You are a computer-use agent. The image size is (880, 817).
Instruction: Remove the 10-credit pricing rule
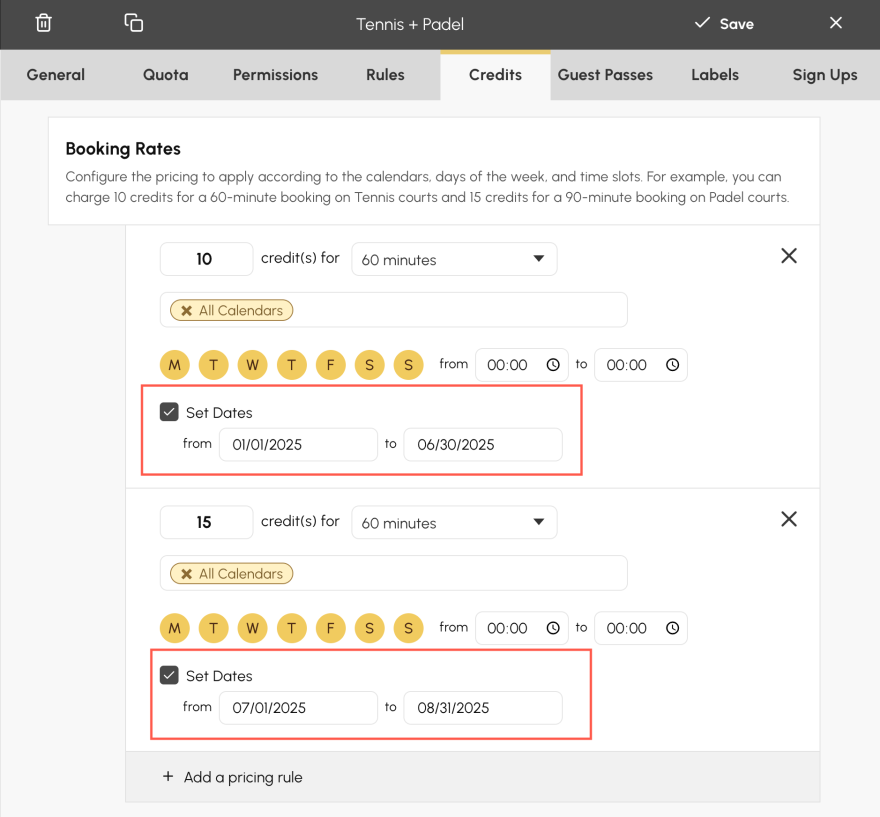[789, 256]
